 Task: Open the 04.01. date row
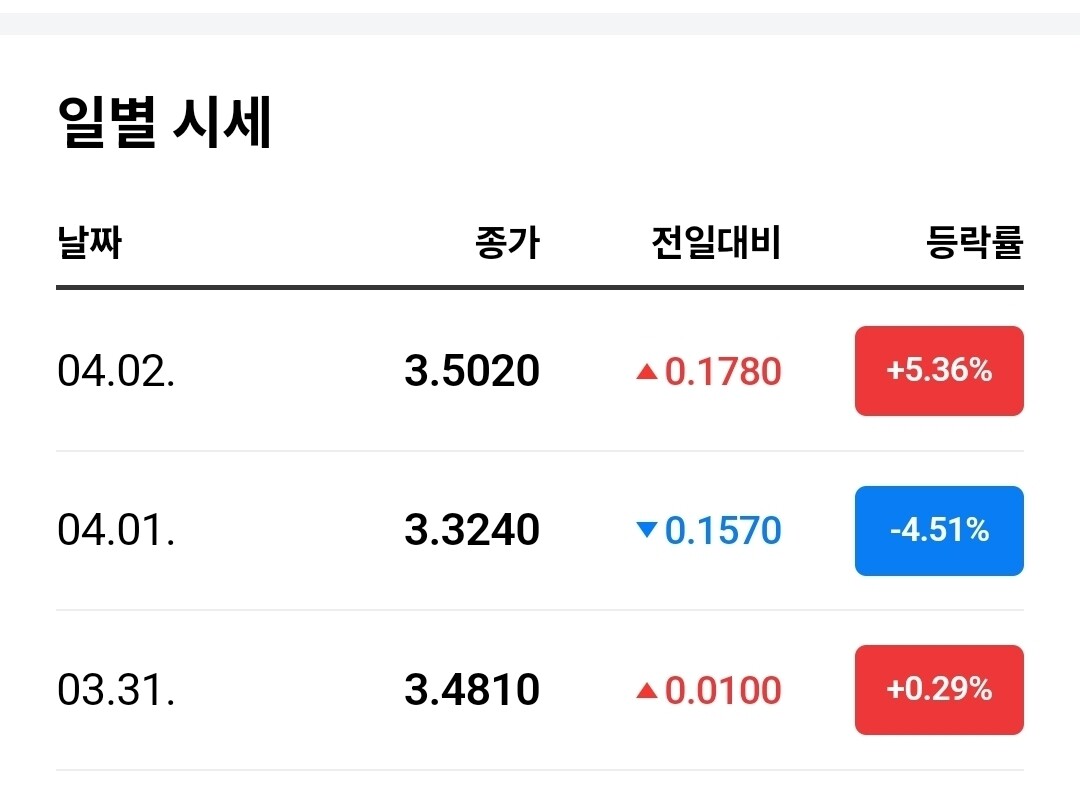(116, 530)
